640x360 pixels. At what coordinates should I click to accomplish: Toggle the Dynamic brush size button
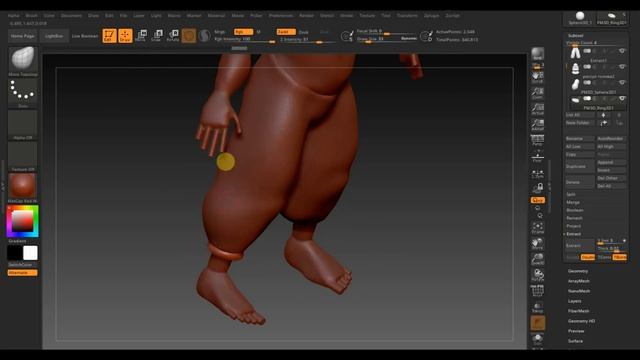point(409,38)
